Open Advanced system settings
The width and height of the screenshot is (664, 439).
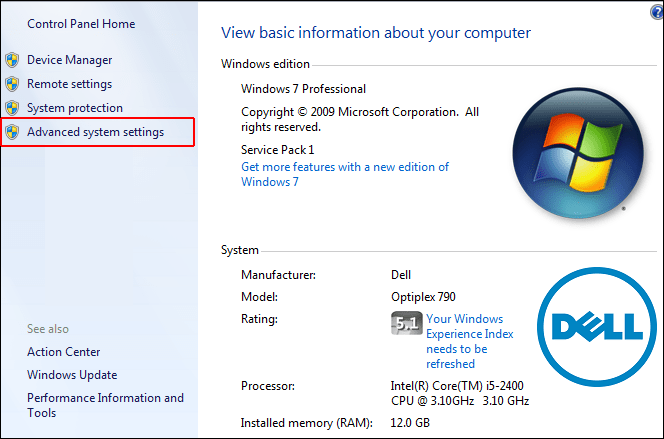coord(95,132)
